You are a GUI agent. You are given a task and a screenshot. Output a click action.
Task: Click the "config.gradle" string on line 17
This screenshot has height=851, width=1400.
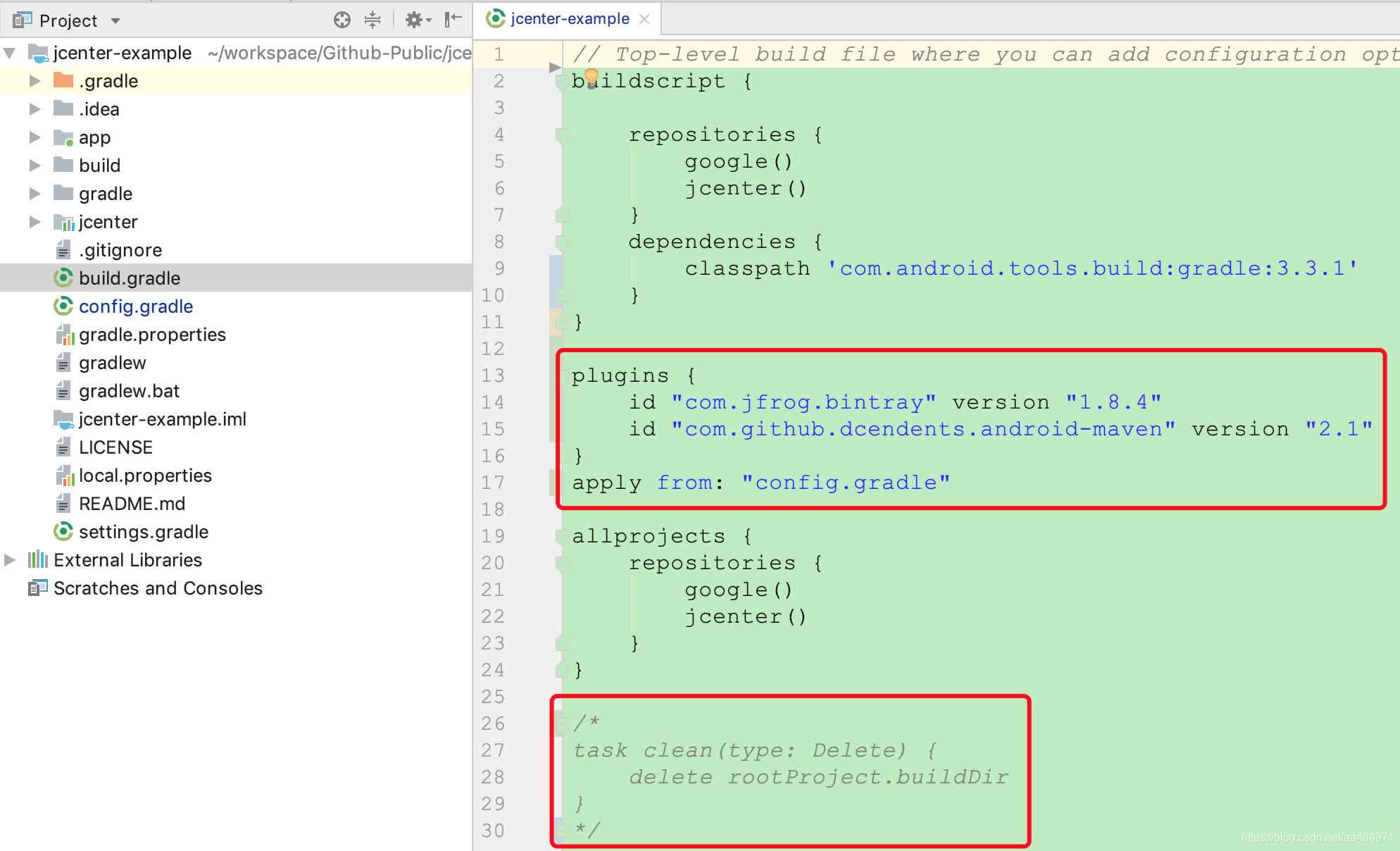846,483
